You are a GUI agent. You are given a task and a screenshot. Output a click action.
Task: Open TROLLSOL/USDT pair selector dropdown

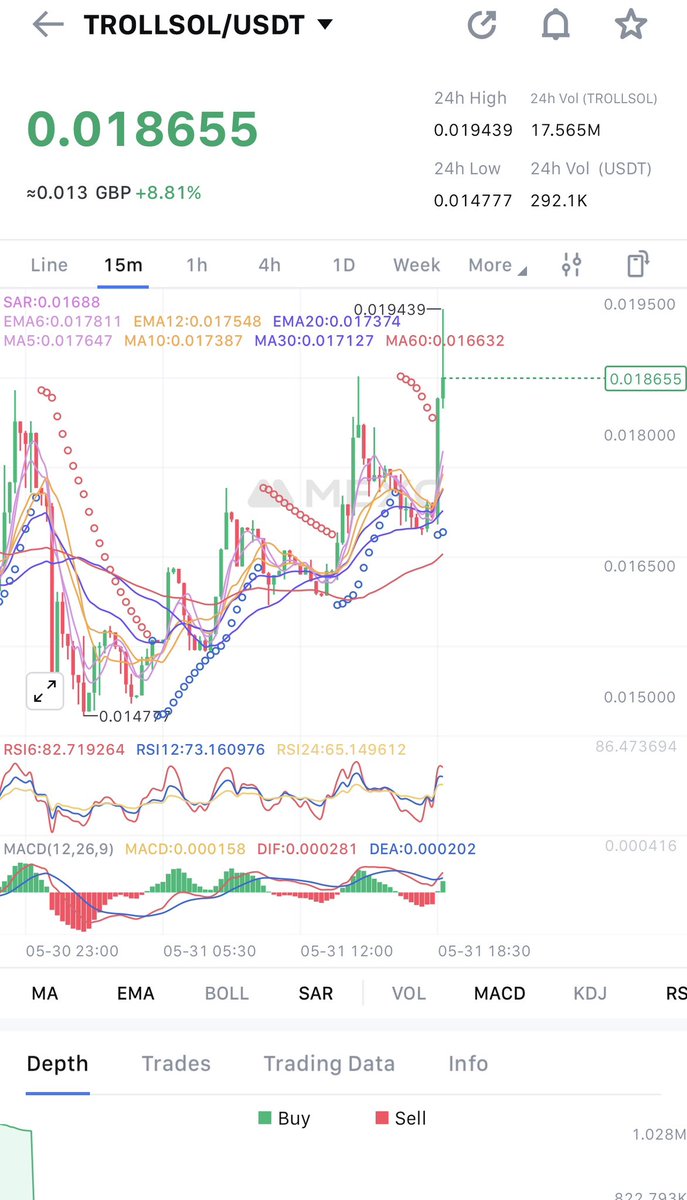click(207, 25)
